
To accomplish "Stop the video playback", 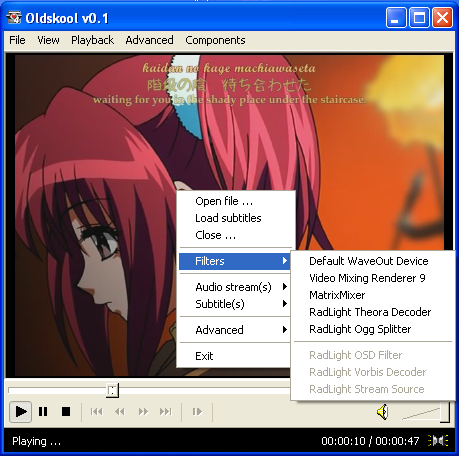I will (66, 412).
